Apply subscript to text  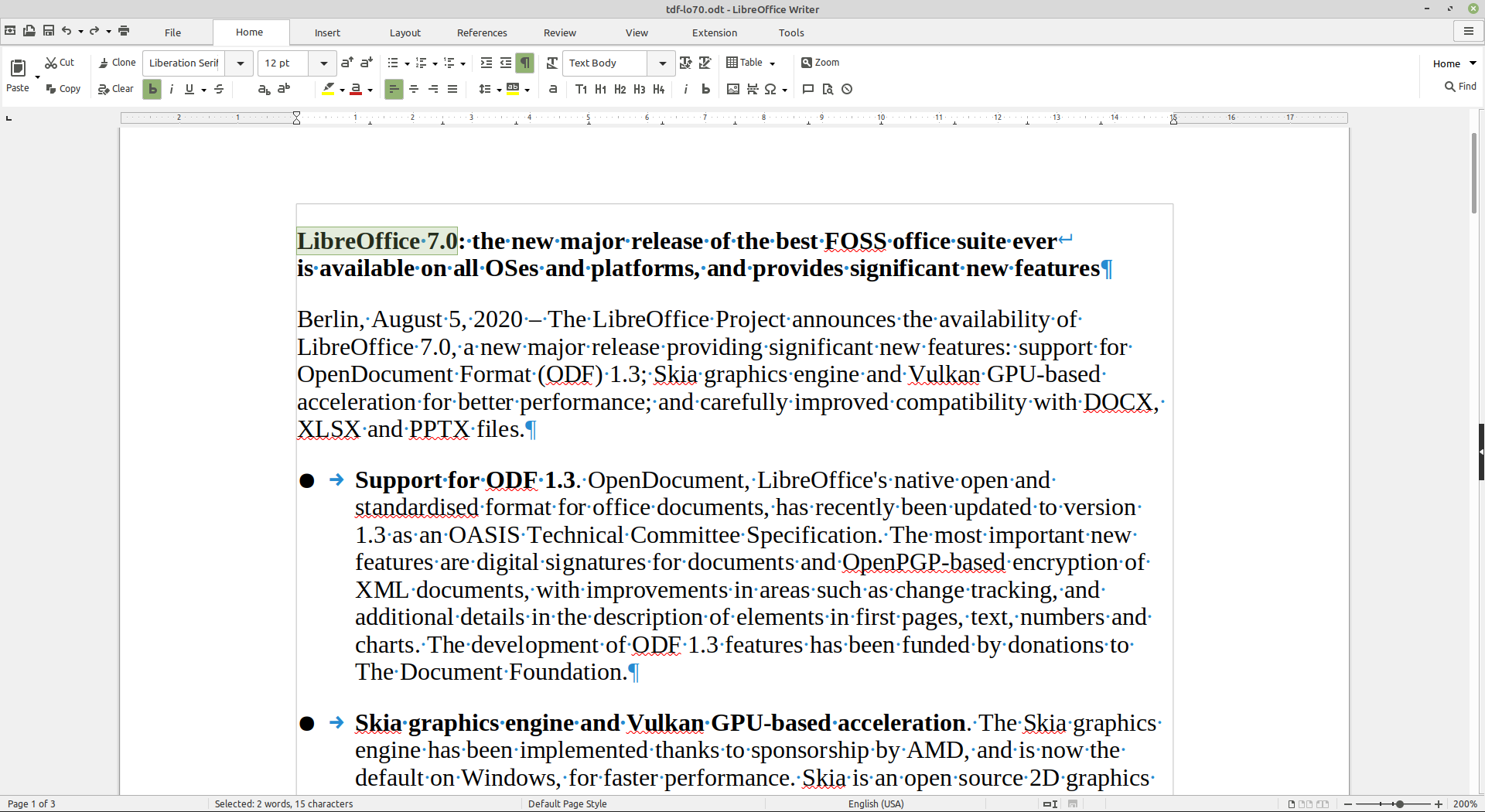tap(264, 90)
